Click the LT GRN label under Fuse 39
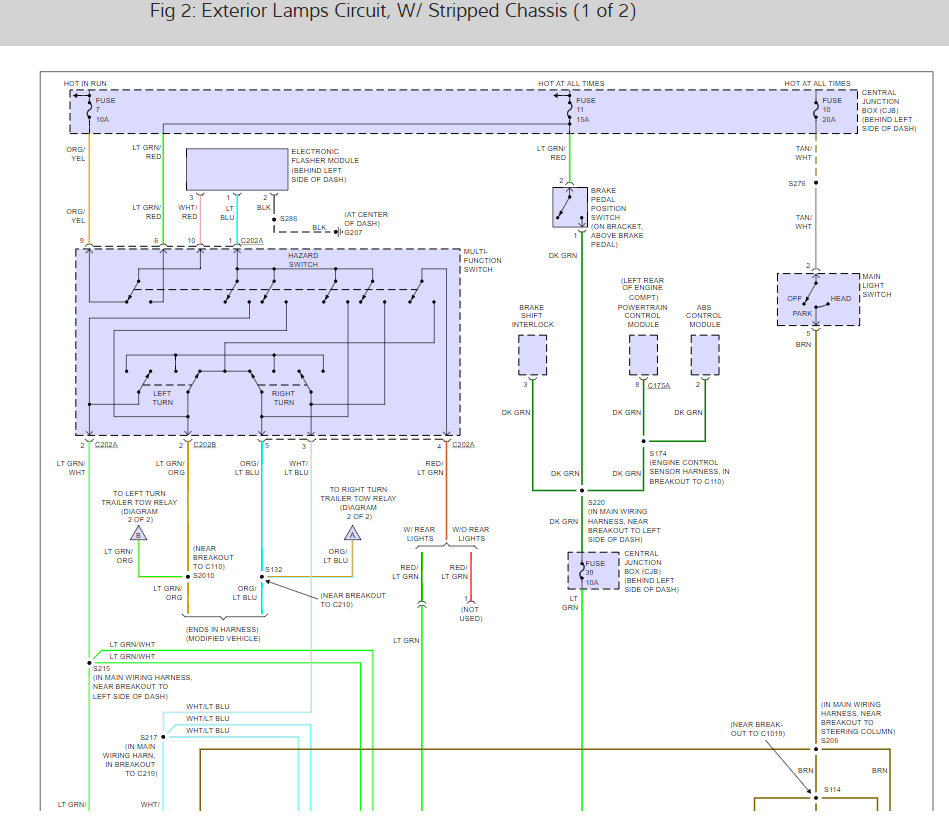The width and height of the screenshot is (949, 830). pyautogui.click(x=570, y=603)
